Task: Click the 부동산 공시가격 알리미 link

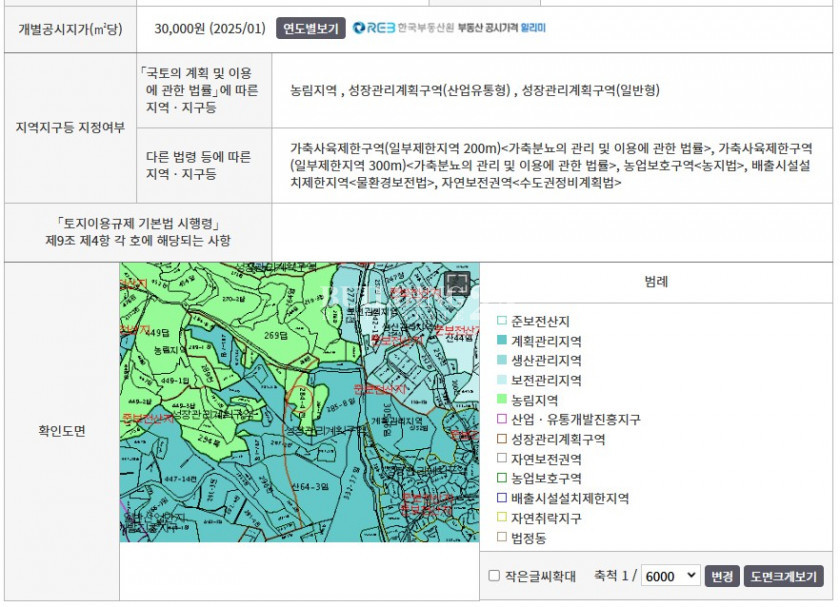Action: 501,28
